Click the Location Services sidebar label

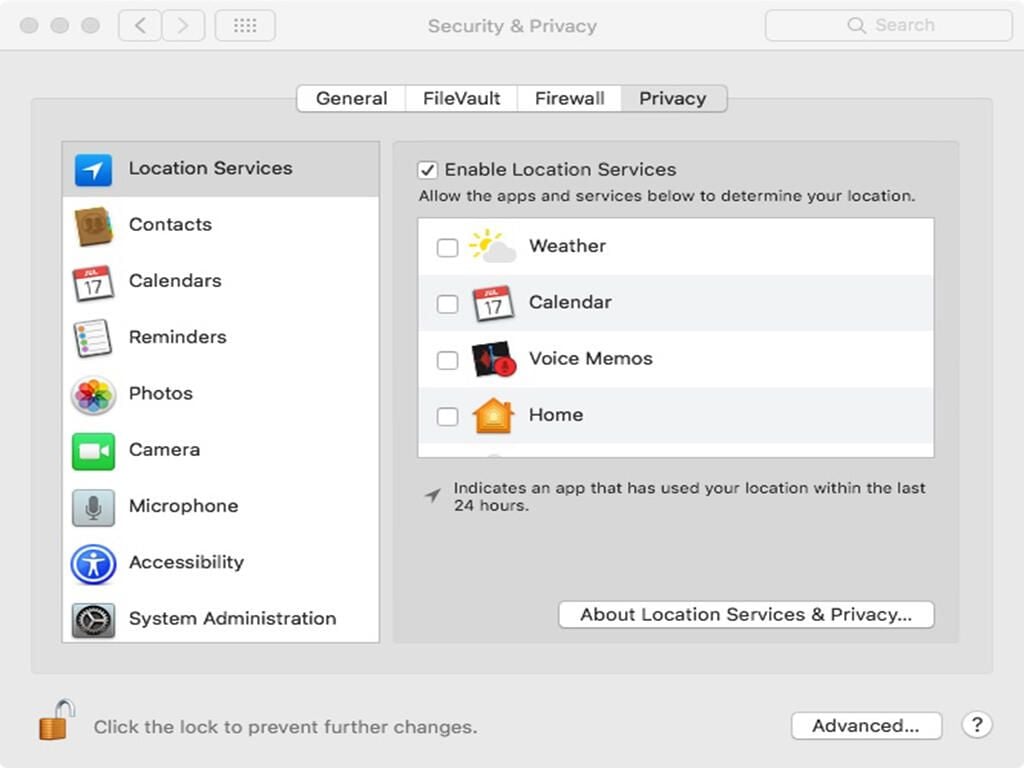[210, 168]
